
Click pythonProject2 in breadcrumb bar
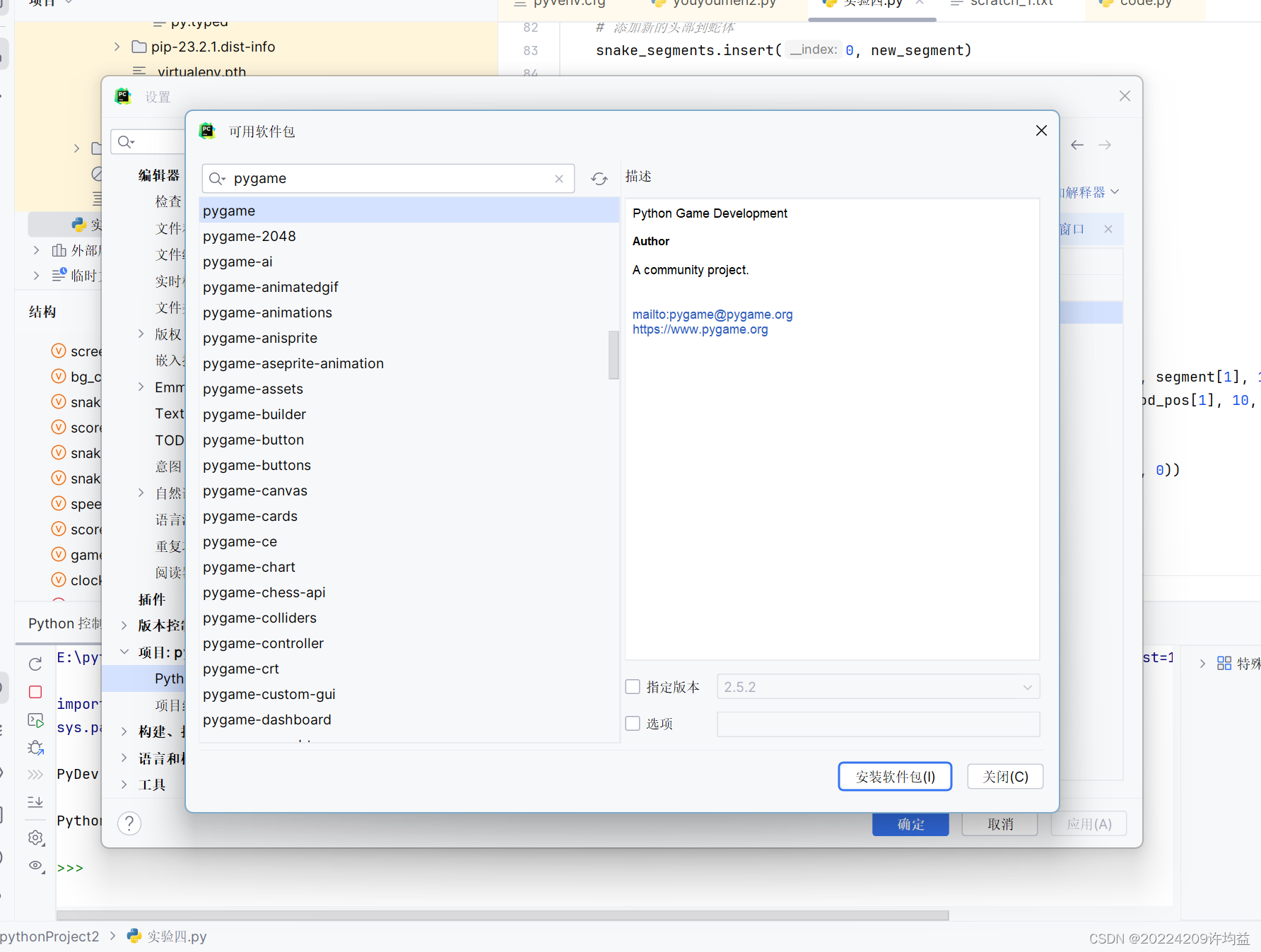pos(49,936)
